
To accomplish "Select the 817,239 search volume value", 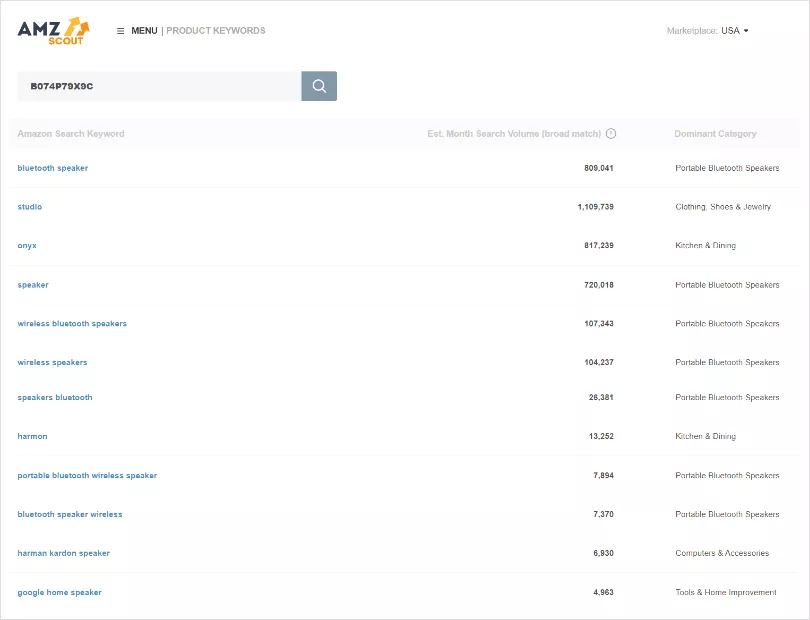I will [599, 245].
